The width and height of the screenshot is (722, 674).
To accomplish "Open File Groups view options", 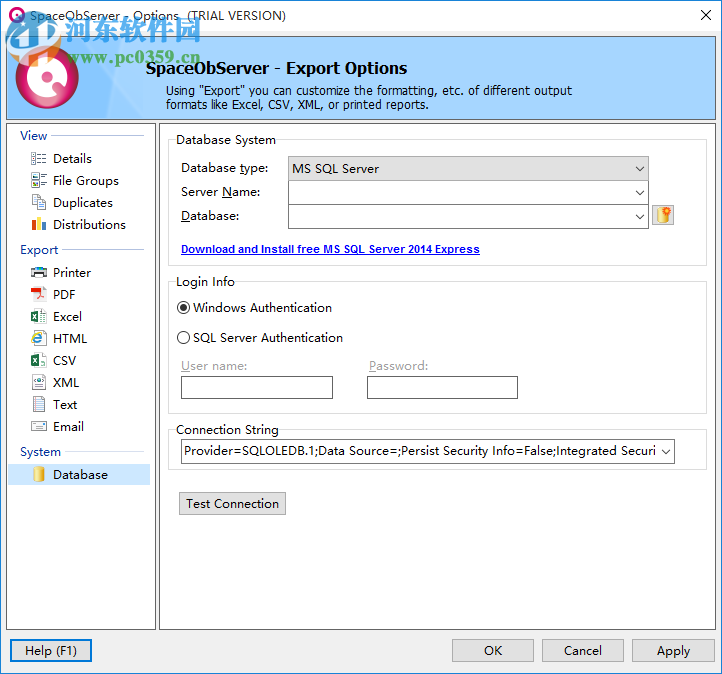I will coord(86,181).
